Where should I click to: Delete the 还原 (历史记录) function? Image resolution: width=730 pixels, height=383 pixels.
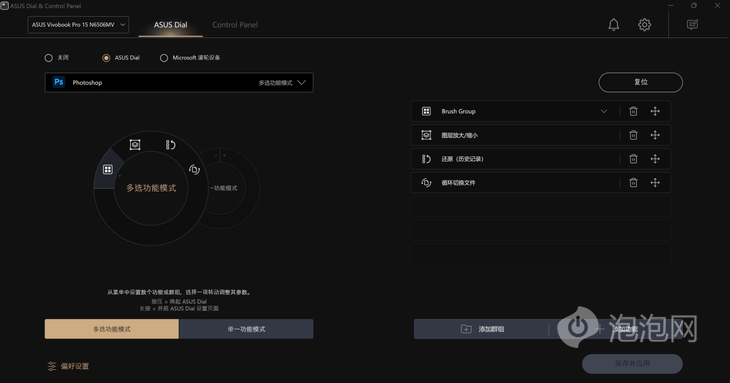tap(633, 159)
